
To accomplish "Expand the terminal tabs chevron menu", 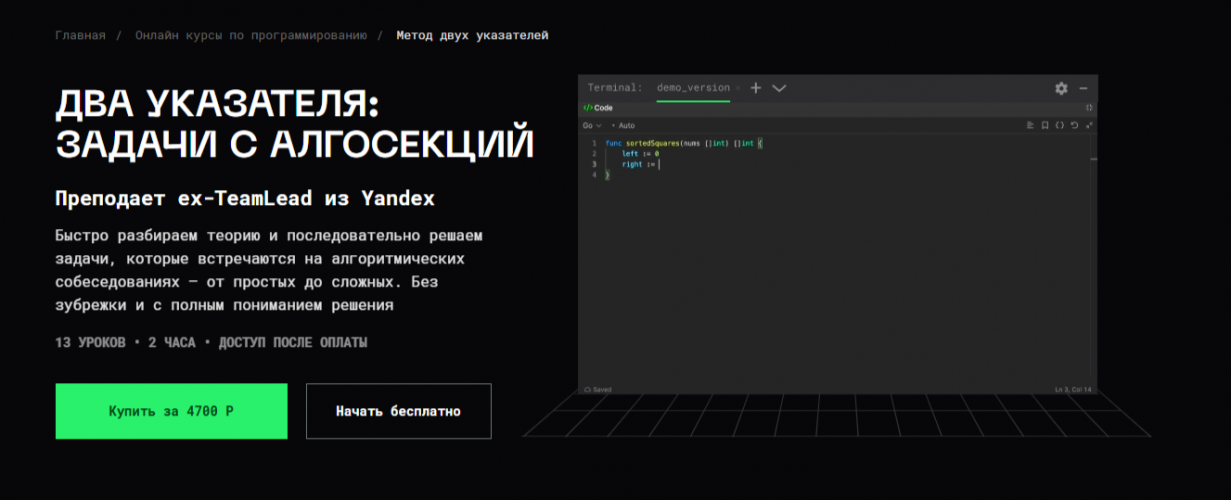I will 779,88.
